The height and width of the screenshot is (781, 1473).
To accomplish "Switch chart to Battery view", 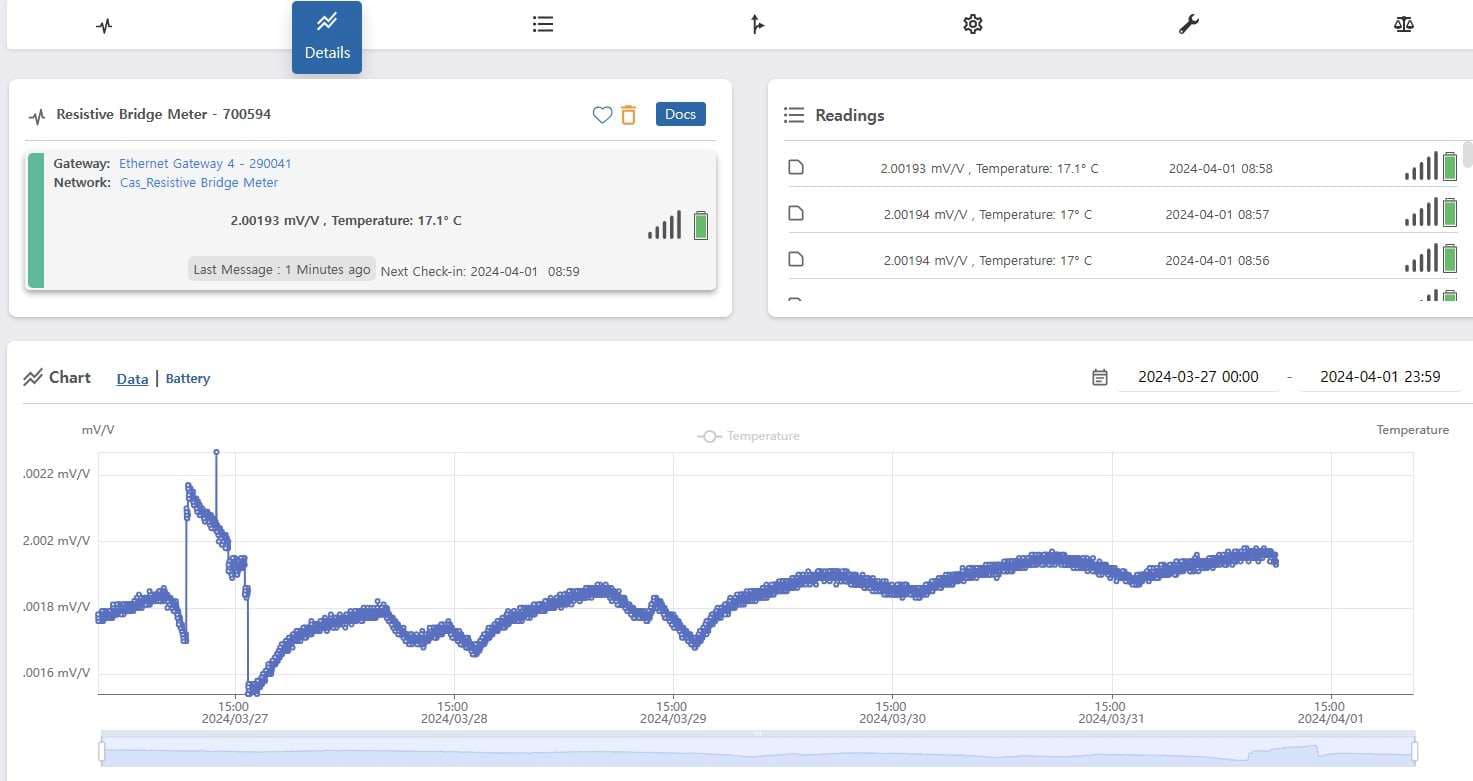I will (188, 379).
